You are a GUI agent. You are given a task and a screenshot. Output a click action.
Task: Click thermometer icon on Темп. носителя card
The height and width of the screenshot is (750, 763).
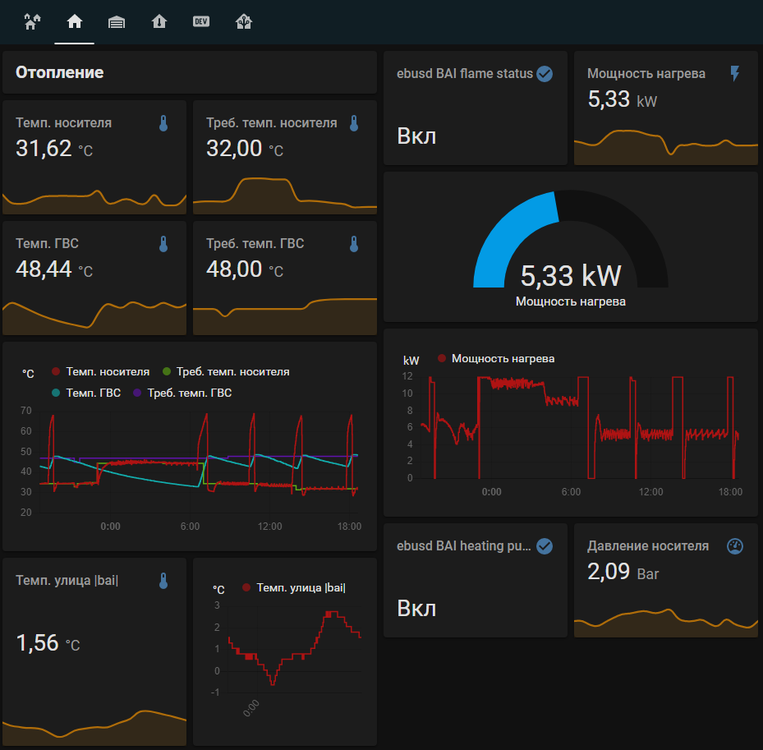pos(163,123)
